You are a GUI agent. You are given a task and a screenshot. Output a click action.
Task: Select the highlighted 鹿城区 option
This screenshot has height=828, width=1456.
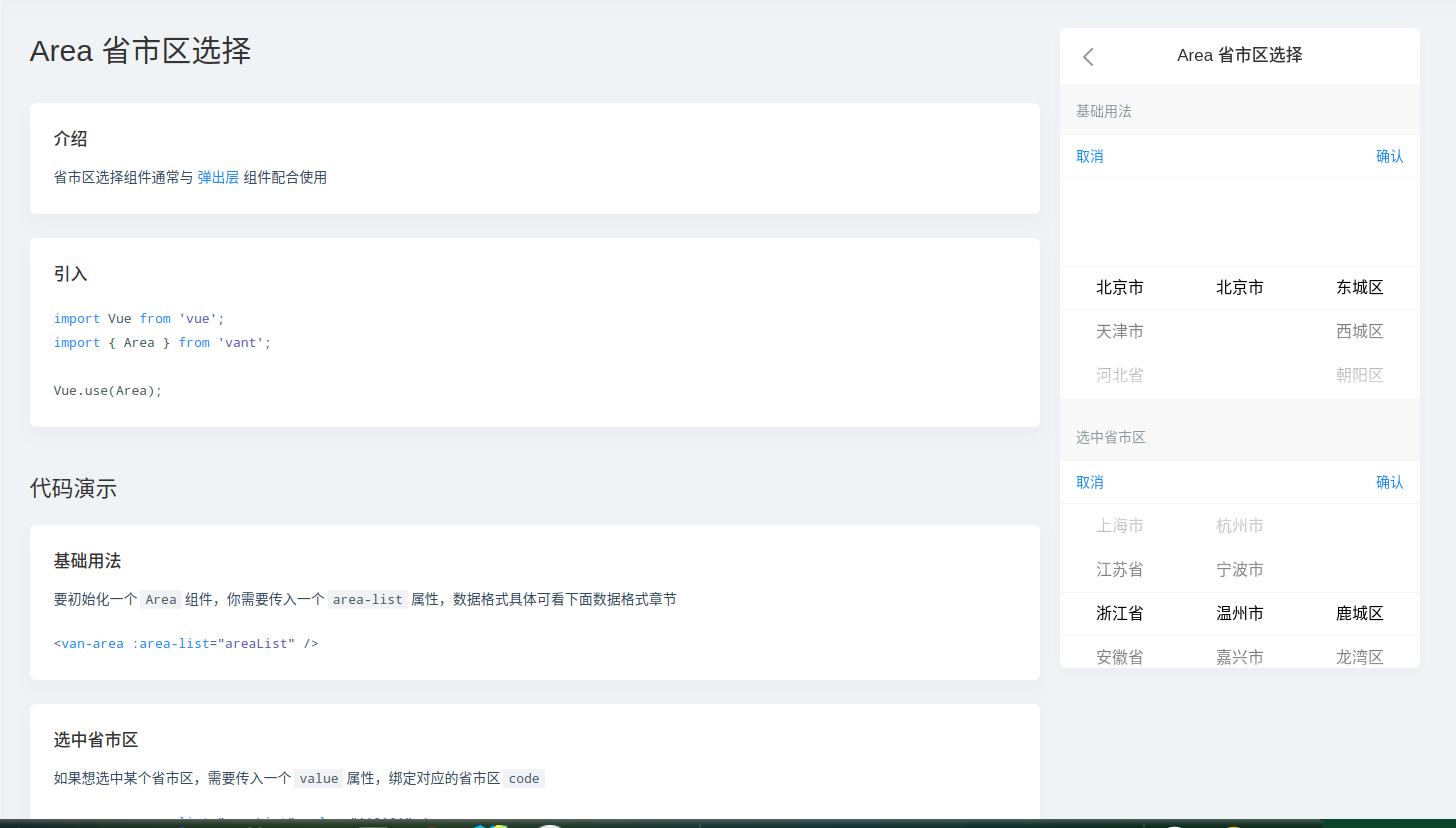pyautogui.click(x=1360, y=614)
